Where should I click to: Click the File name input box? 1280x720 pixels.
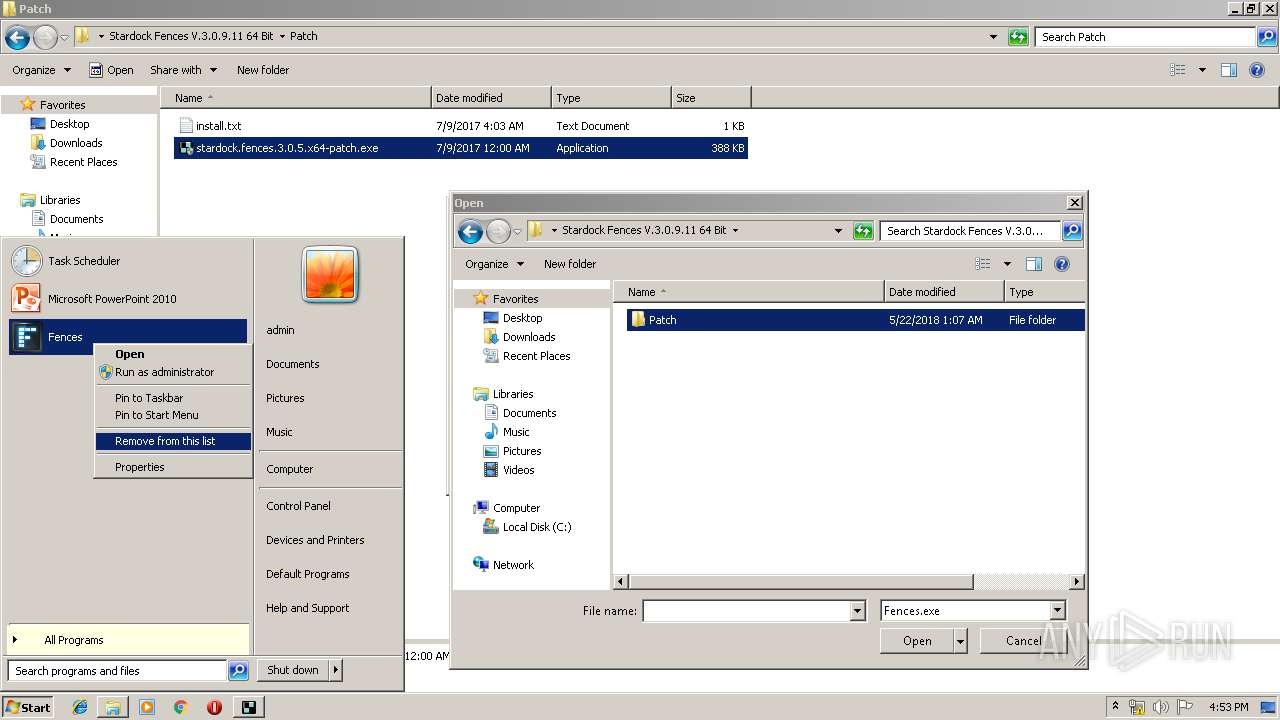tap(746, 611)
